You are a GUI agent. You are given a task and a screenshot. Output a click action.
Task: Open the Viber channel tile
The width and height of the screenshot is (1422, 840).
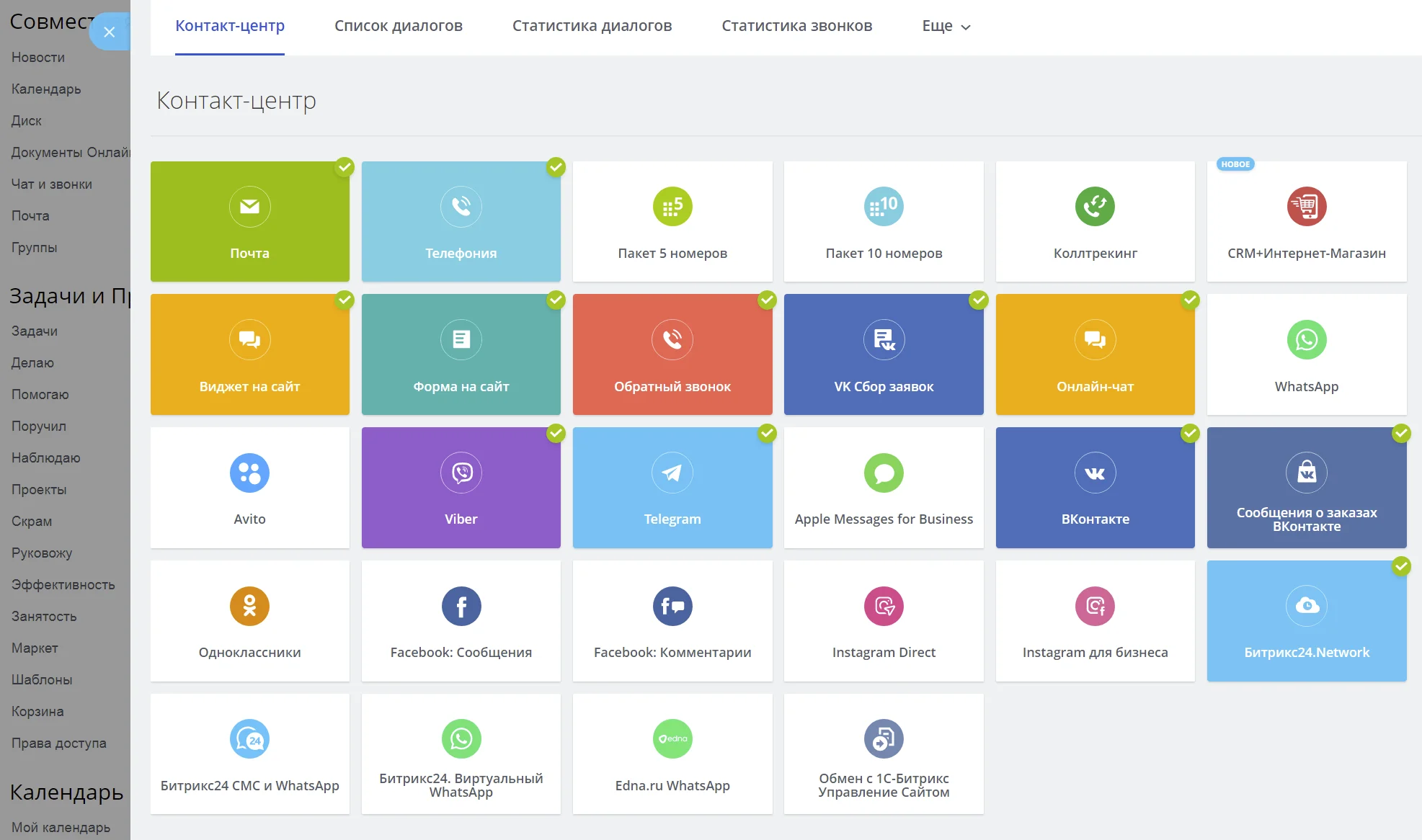click(x=461, y=488)
